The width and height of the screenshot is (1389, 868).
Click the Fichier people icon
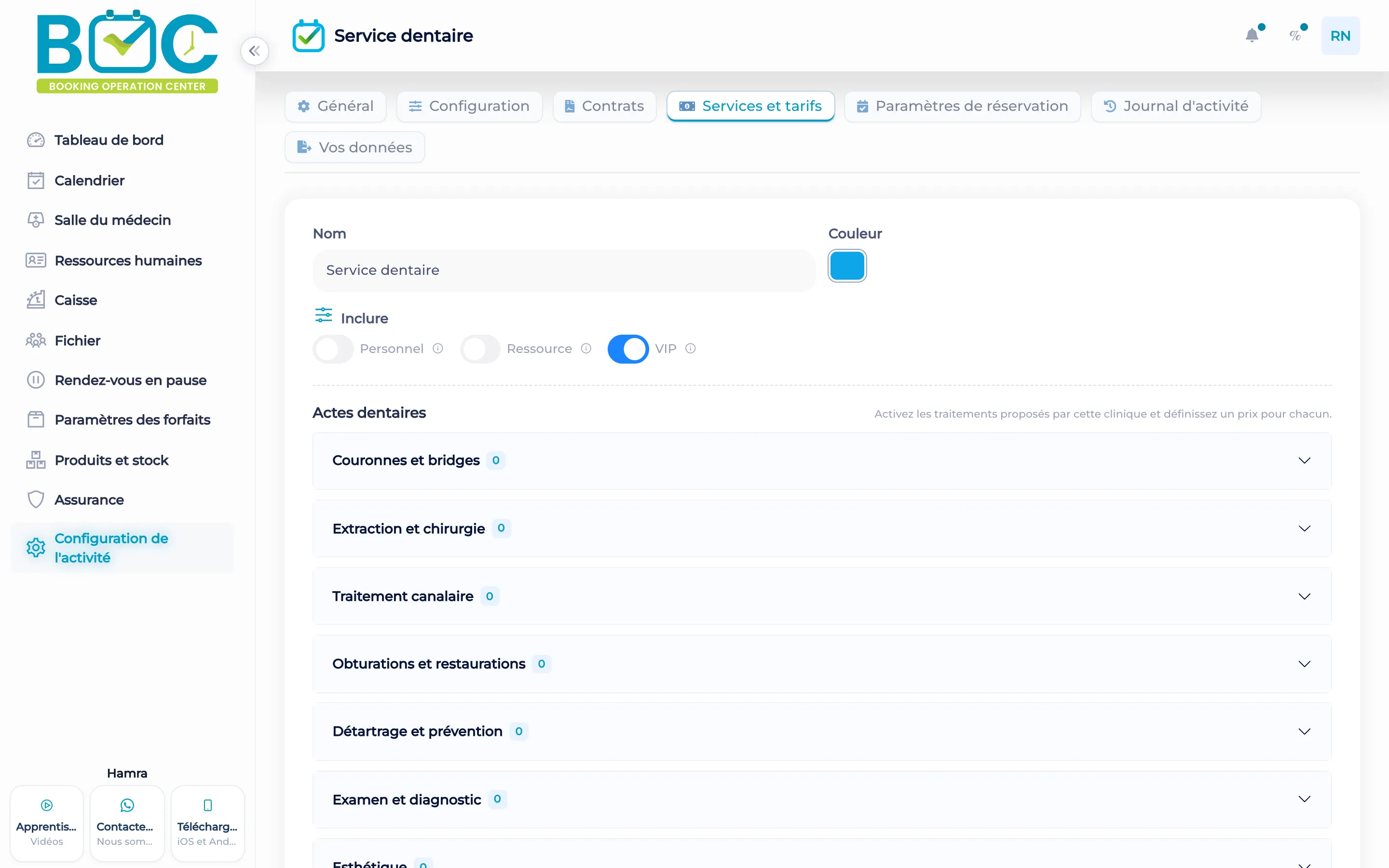coord(36,340)
